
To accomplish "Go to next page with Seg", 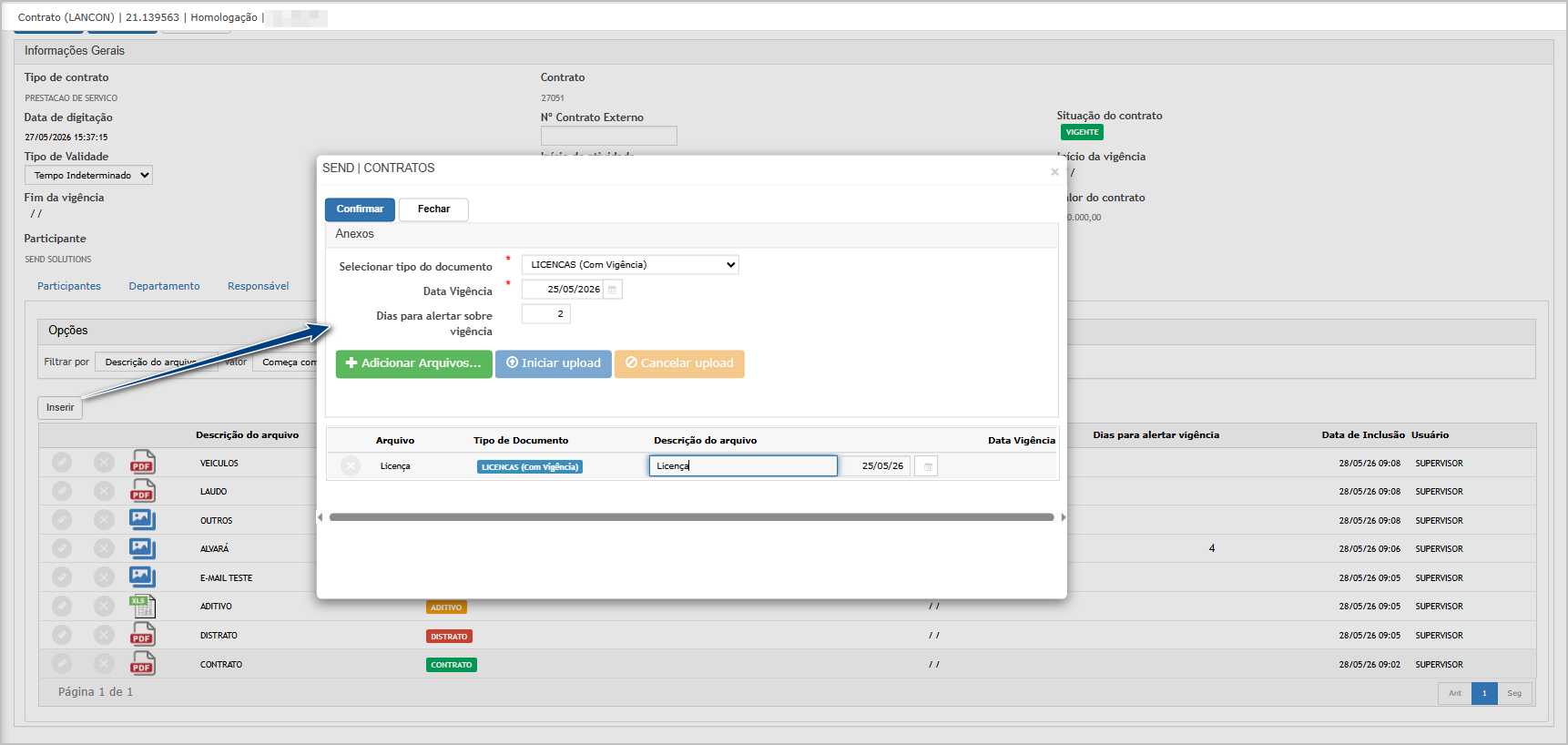I will 1514,693.
